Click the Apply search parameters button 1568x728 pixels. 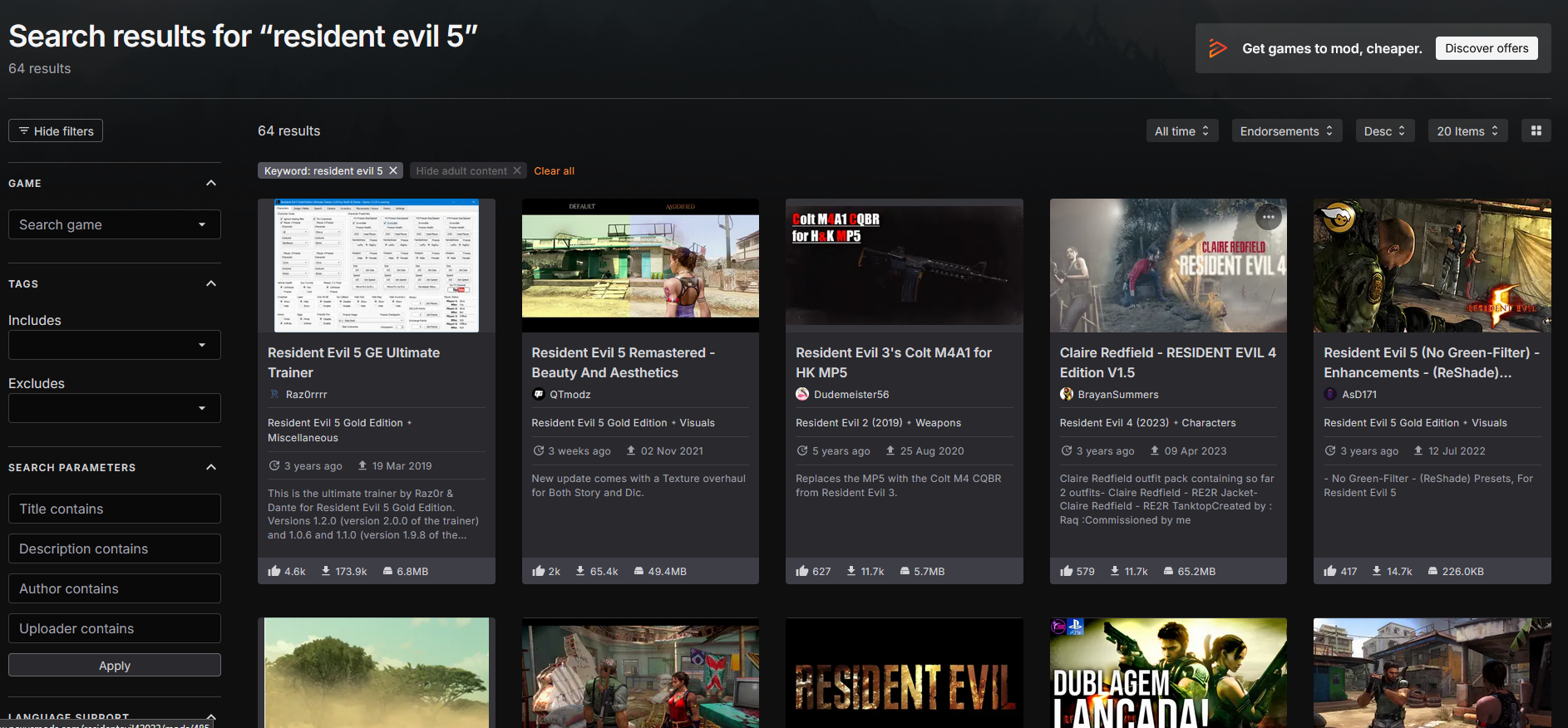click(x=115, y=665)
